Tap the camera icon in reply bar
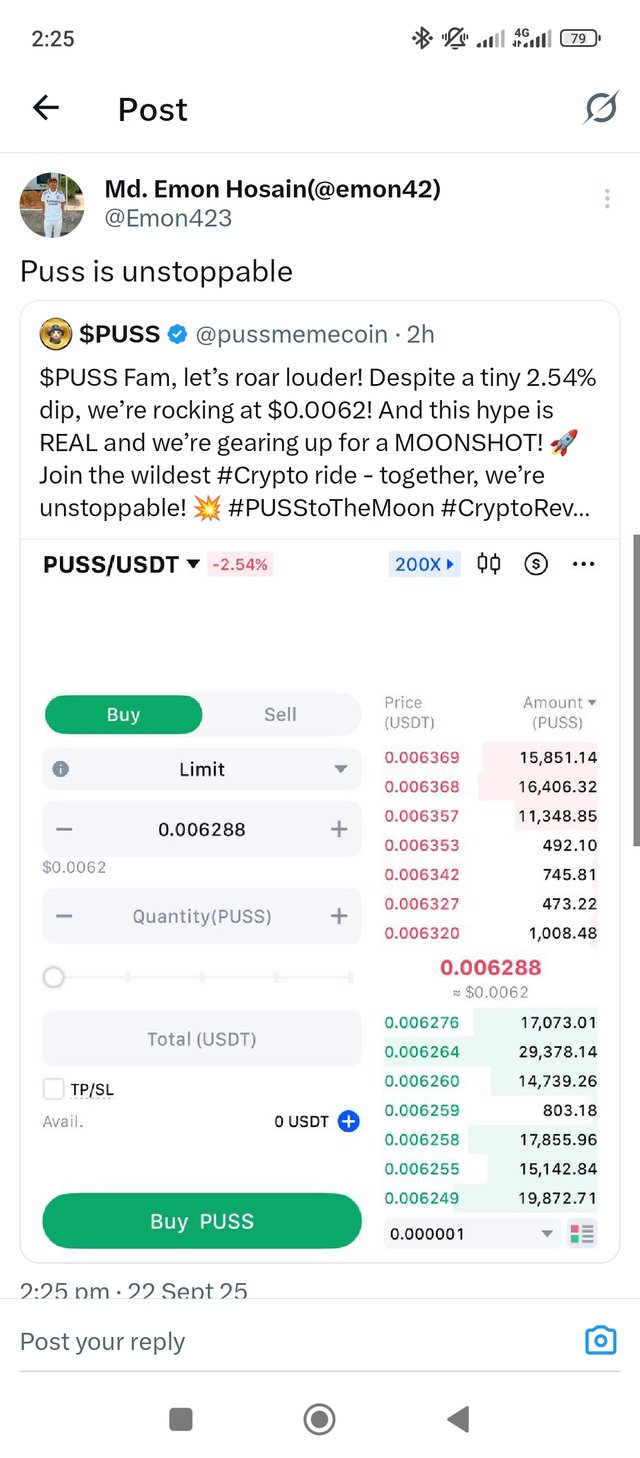The width and height of the screenshot is (640, 1458). (600, 1340)
